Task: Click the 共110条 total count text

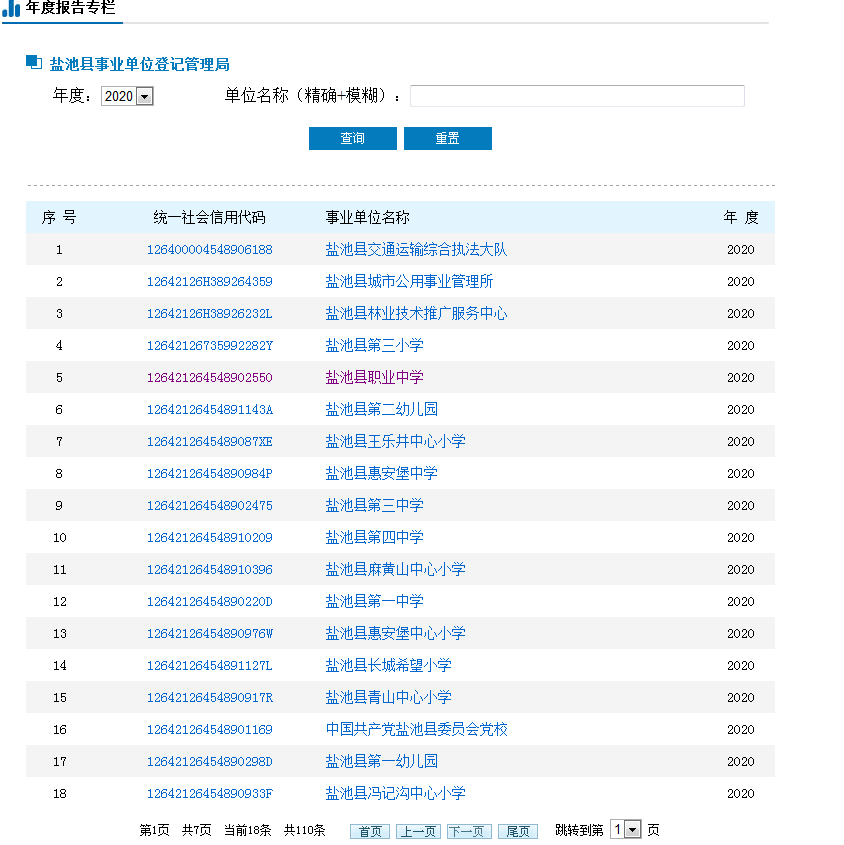Action: point(305,830)
